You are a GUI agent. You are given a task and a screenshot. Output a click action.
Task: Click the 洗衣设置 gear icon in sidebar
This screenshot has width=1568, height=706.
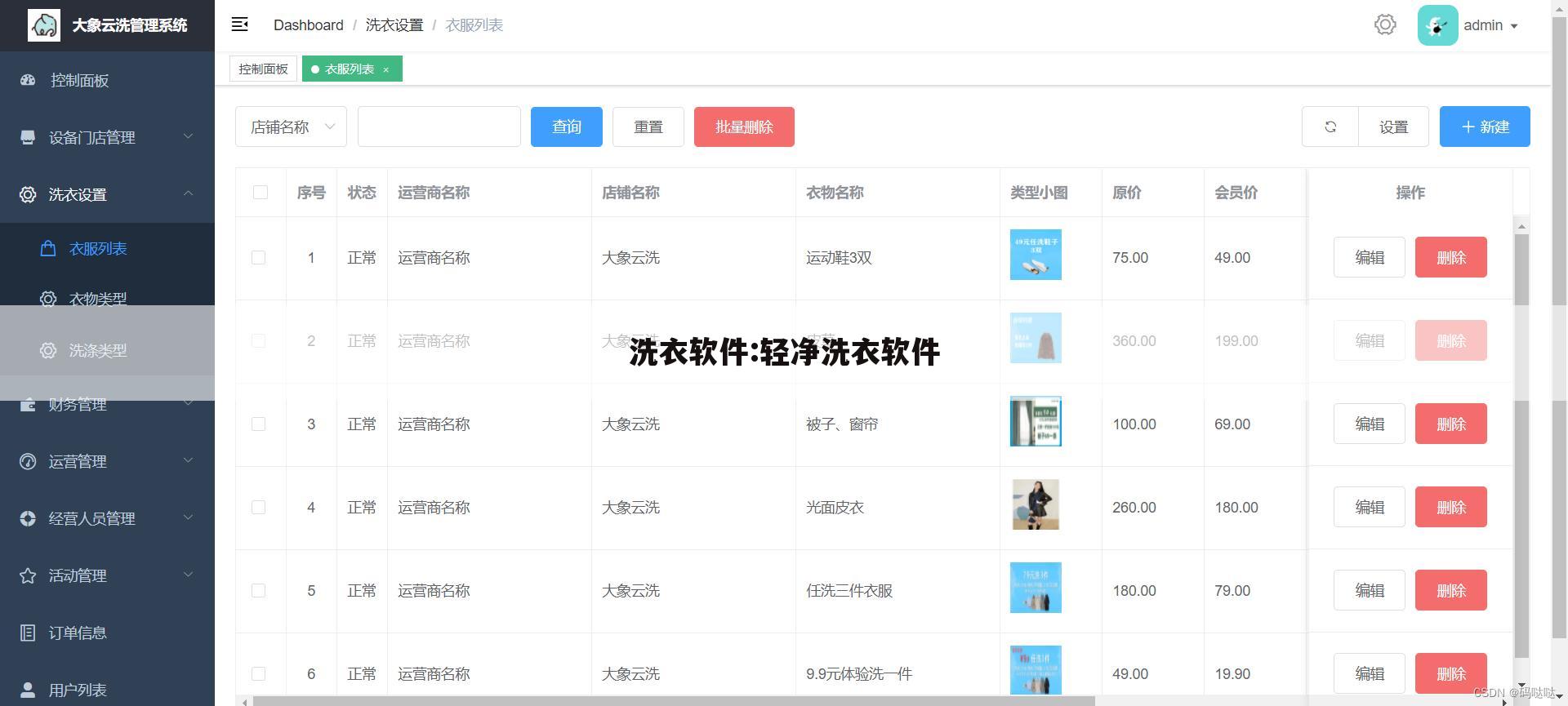tap(28, 194)
